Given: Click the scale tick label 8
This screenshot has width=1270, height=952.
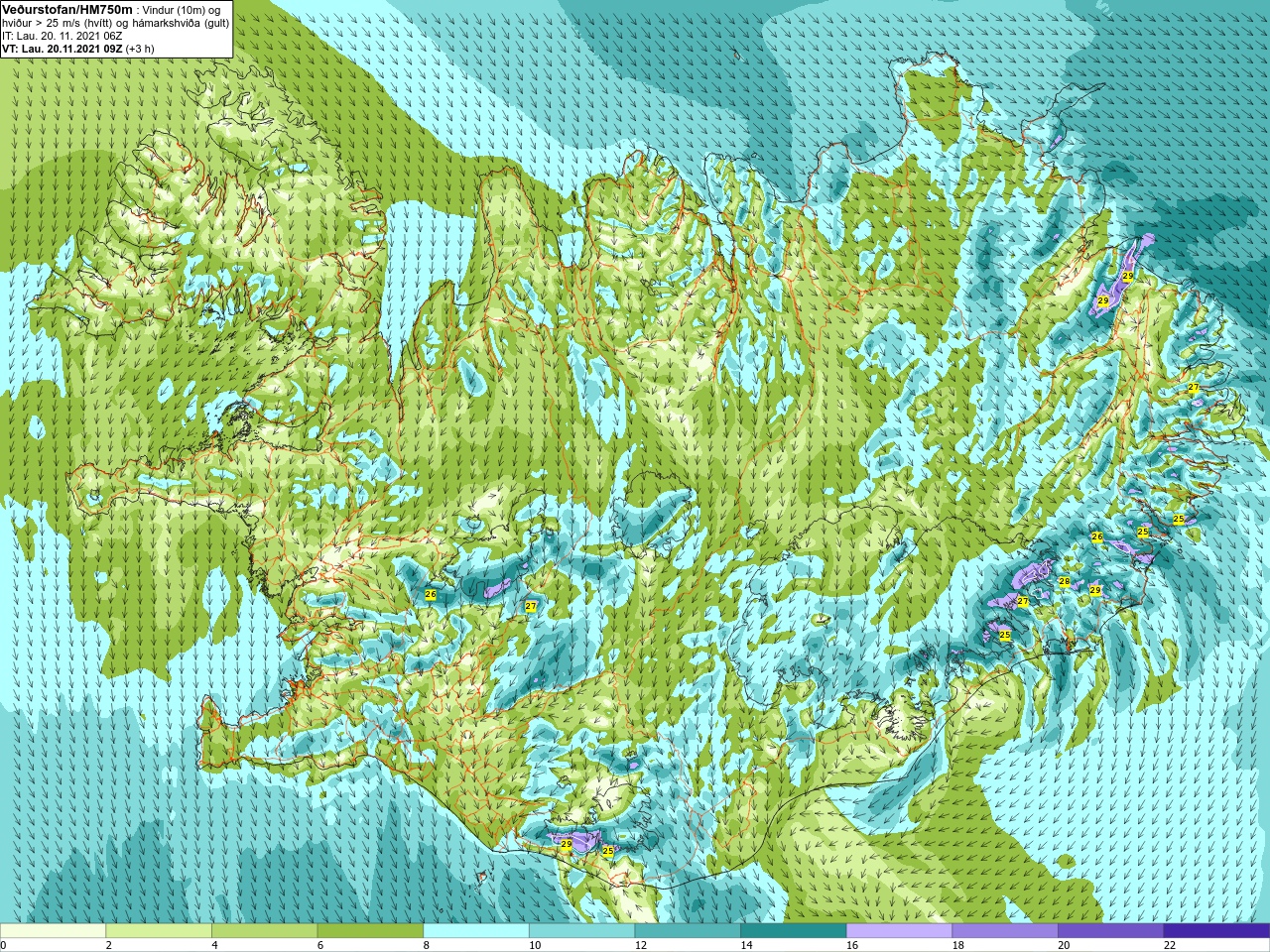Looking at the screenshot, I should (x=427, y=945).
